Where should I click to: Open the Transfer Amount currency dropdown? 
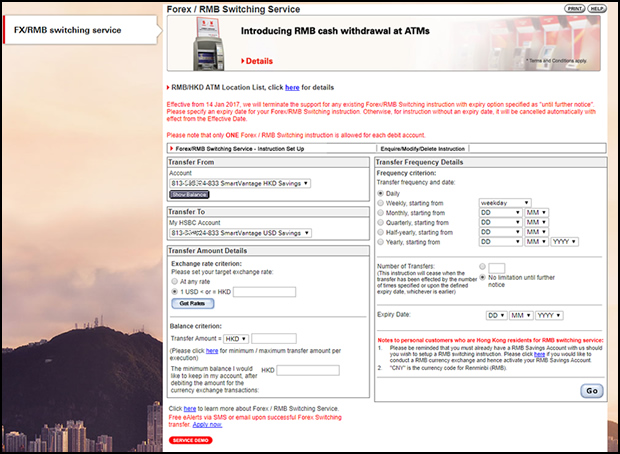[x=236, y=338]
